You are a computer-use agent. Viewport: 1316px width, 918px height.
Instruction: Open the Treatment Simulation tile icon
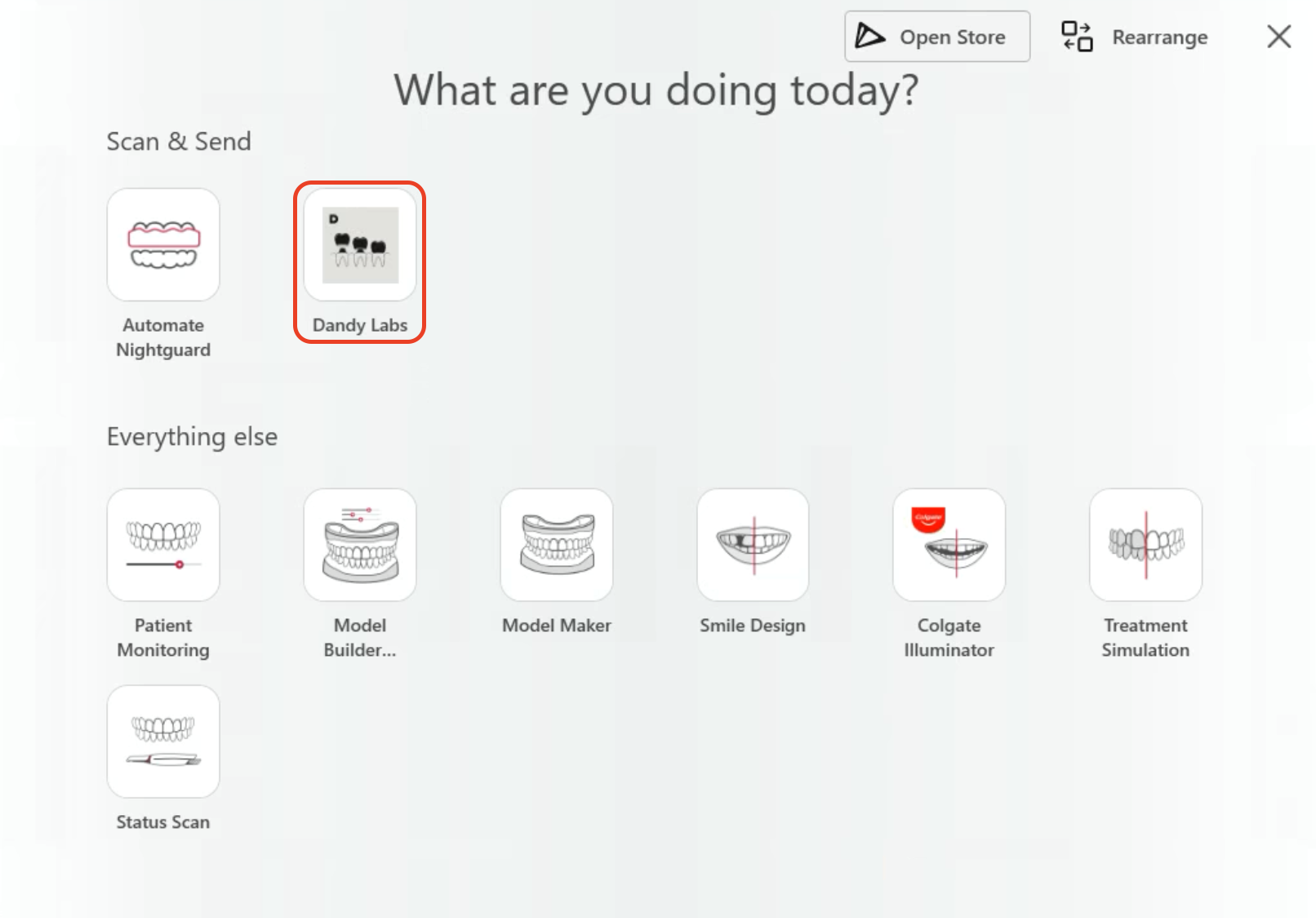[x=1145, y=545]
